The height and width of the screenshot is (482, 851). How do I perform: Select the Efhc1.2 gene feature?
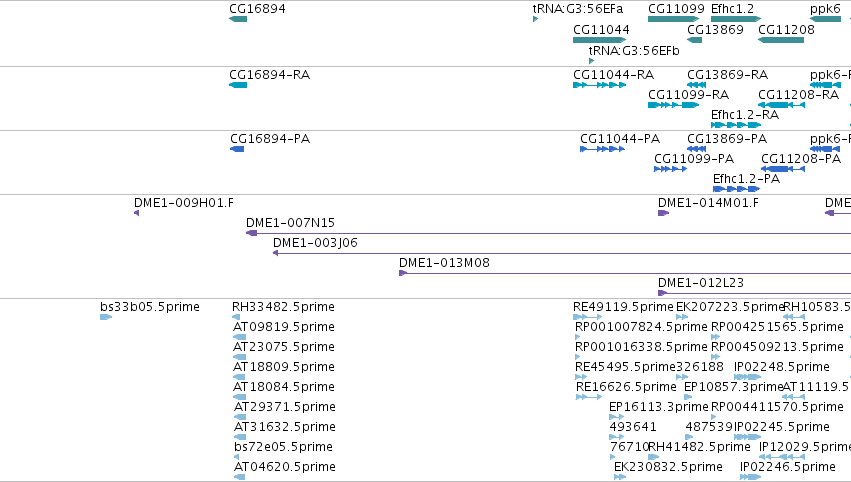coord(736,19)
